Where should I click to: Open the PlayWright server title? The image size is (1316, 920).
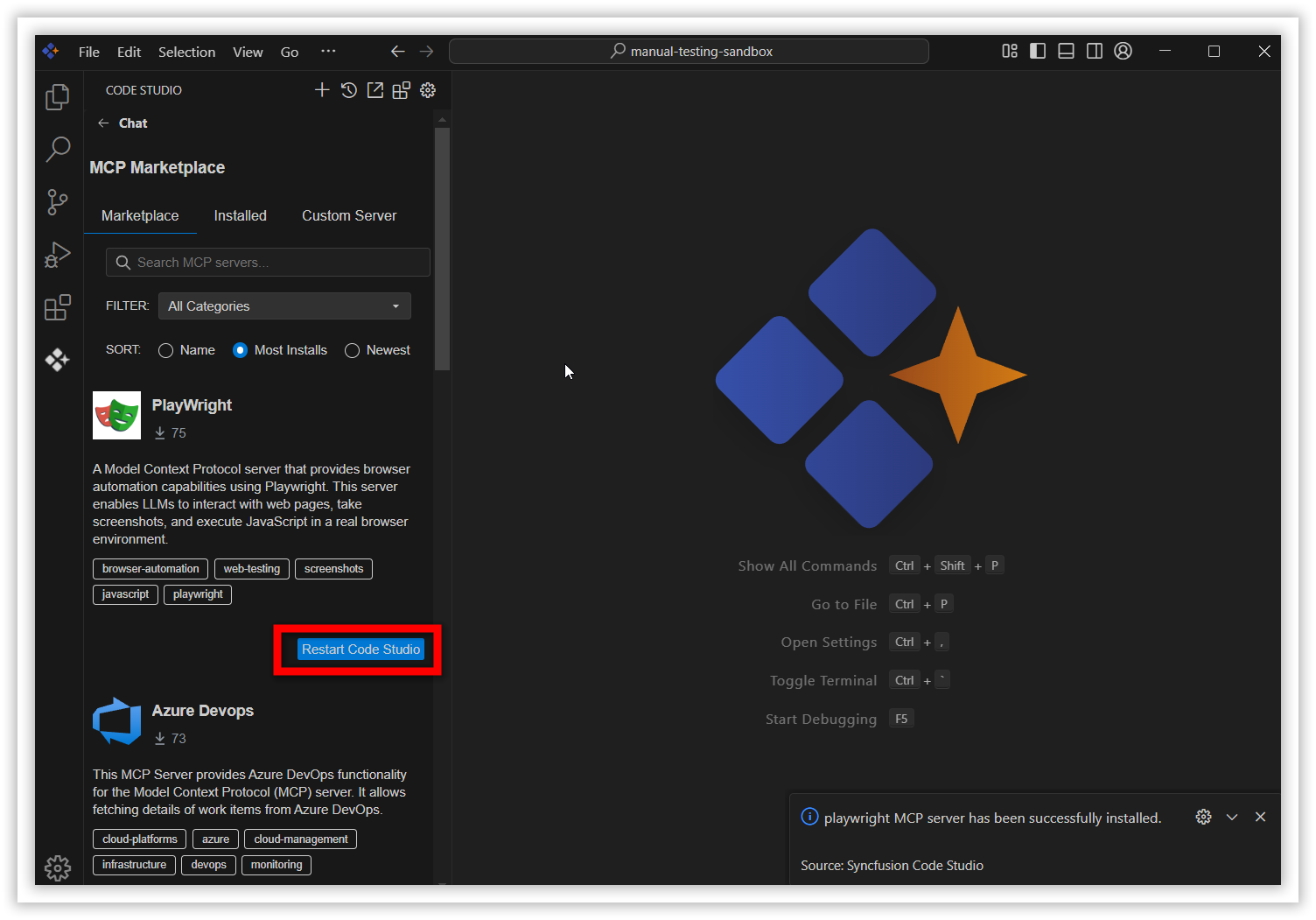tap(192, 405)
